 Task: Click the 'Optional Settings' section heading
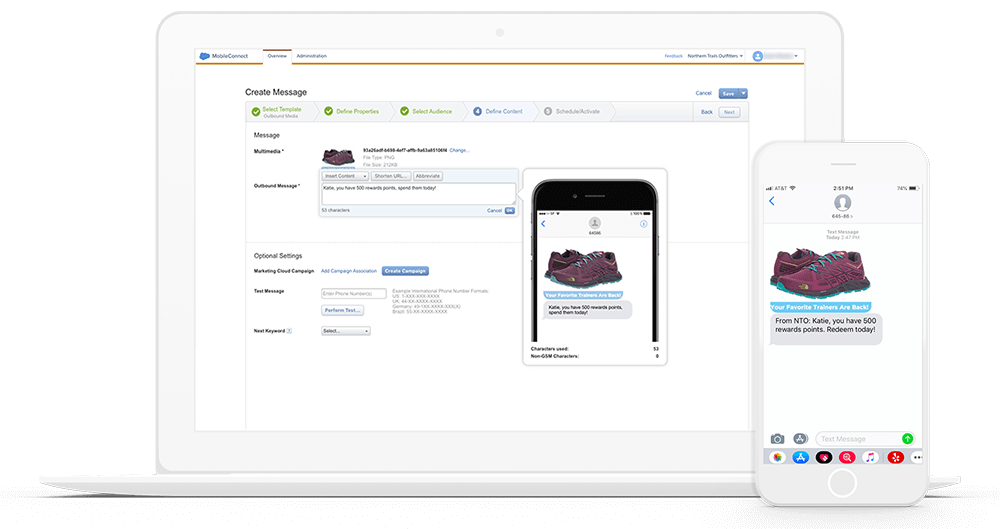pyautogui.click(x=278, y=256)
